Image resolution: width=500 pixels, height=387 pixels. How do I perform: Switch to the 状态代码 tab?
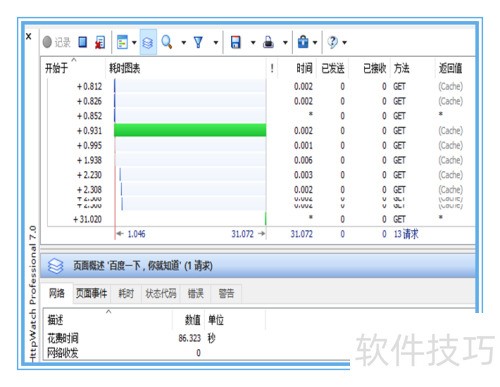tap(161, 293)
